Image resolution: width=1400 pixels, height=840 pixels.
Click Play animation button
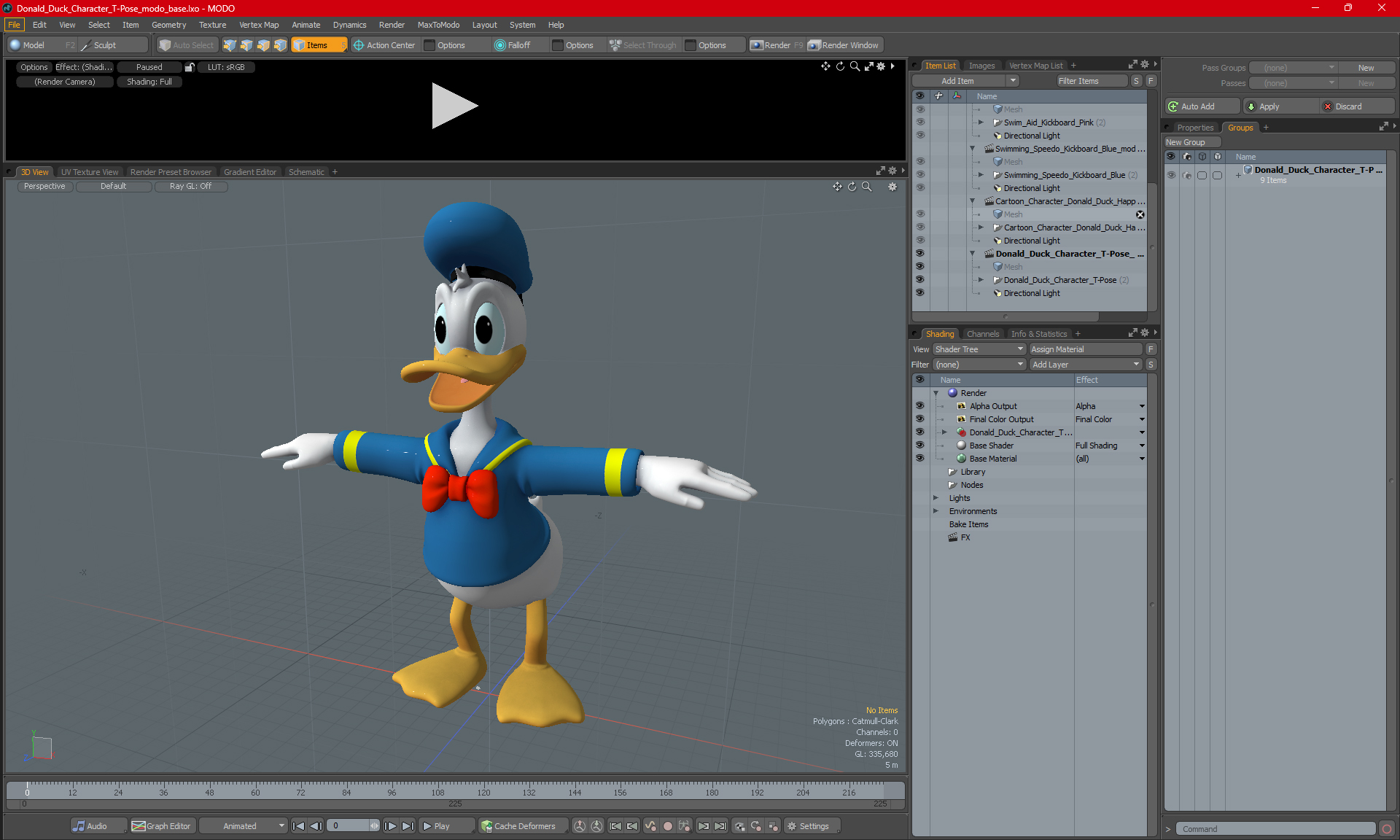click(x=446, y=826)
